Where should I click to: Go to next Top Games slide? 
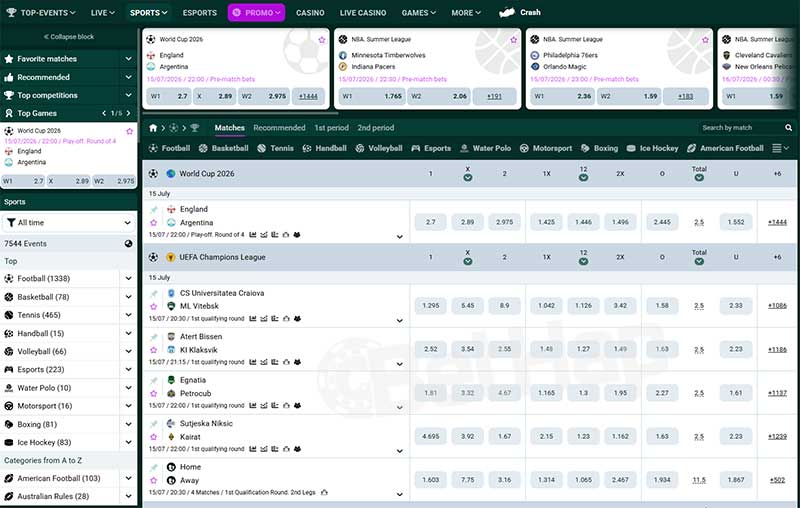pos(129,113)
